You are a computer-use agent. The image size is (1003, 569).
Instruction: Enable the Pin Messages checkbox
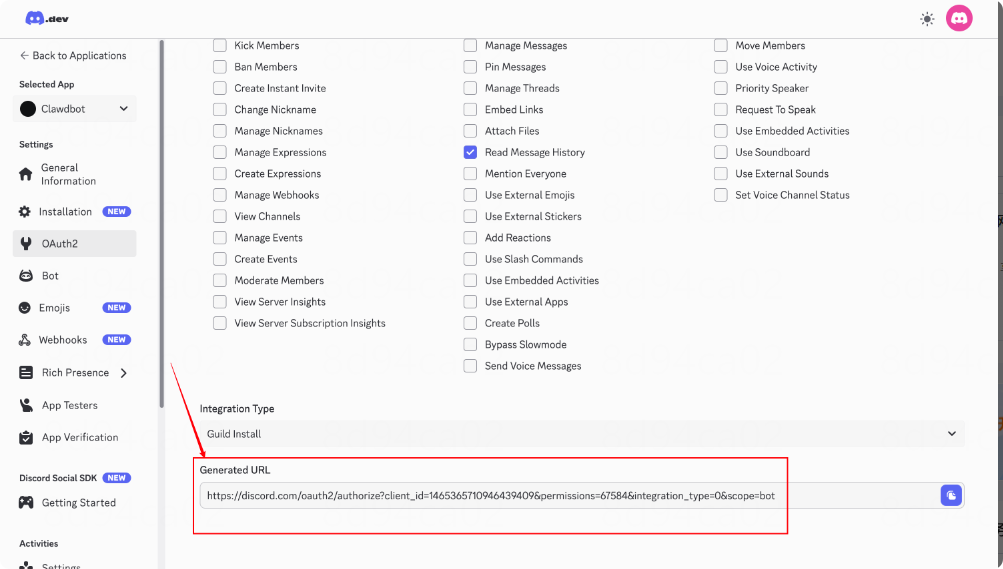point(470,66)
